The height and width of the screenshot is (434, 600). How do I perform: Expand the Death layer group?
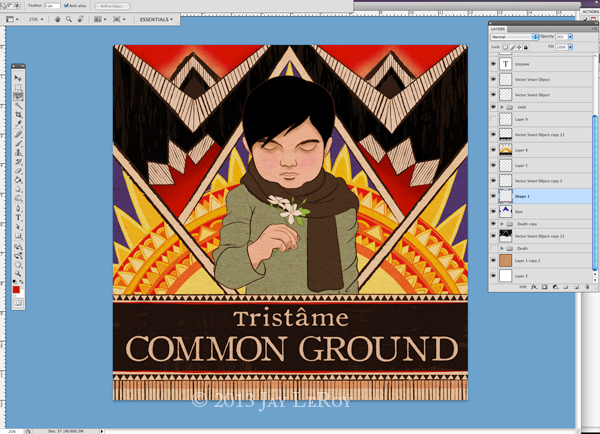point(502,248)
